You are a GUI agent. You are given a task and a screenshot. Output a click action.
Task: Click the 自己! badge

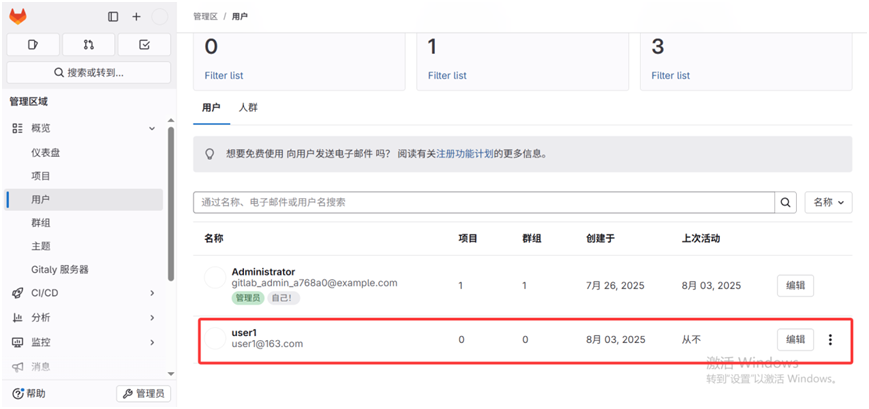point(283,298)
